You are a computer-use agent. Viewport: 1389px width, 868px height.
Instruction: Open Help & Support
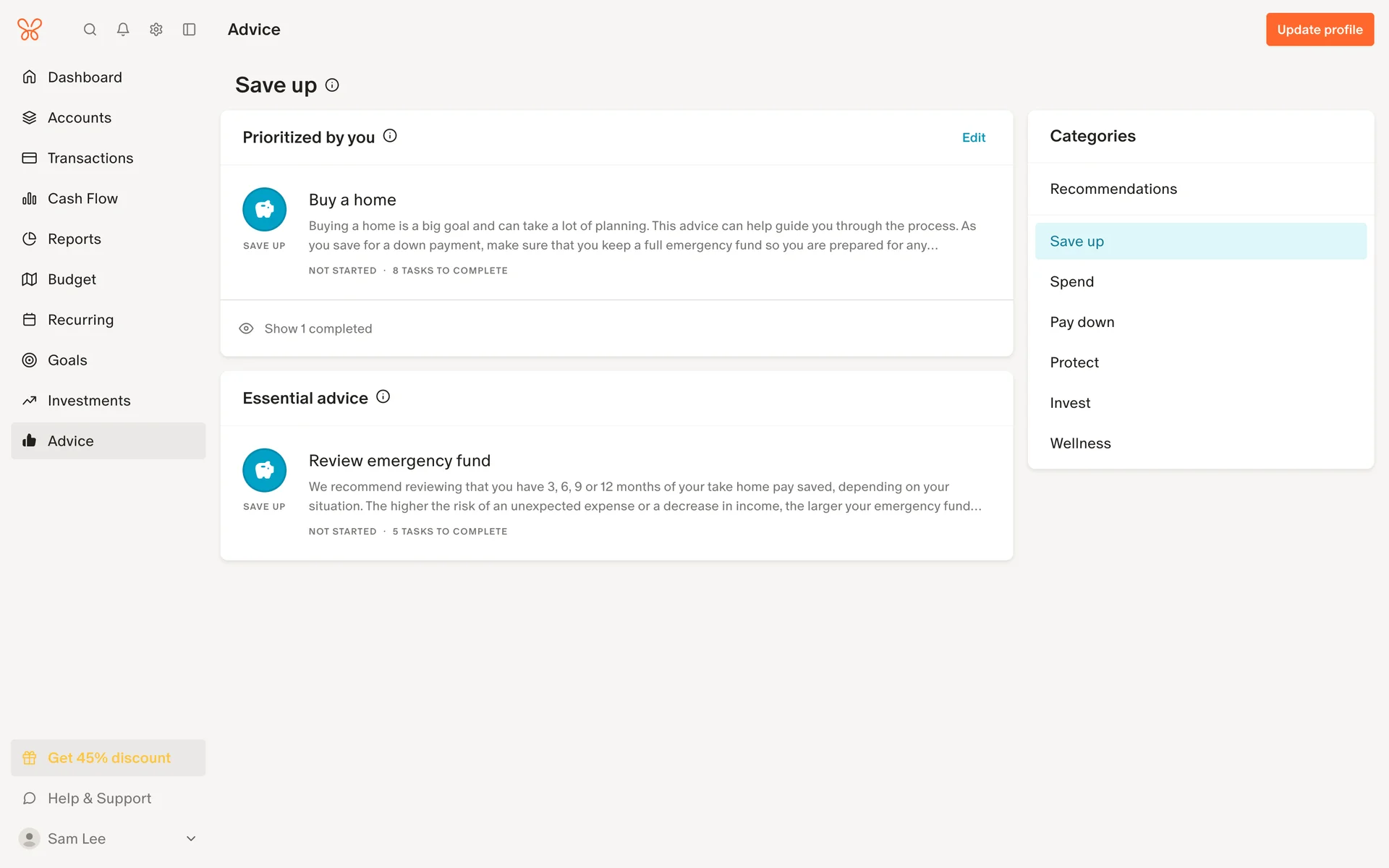[x=99, y=799]
